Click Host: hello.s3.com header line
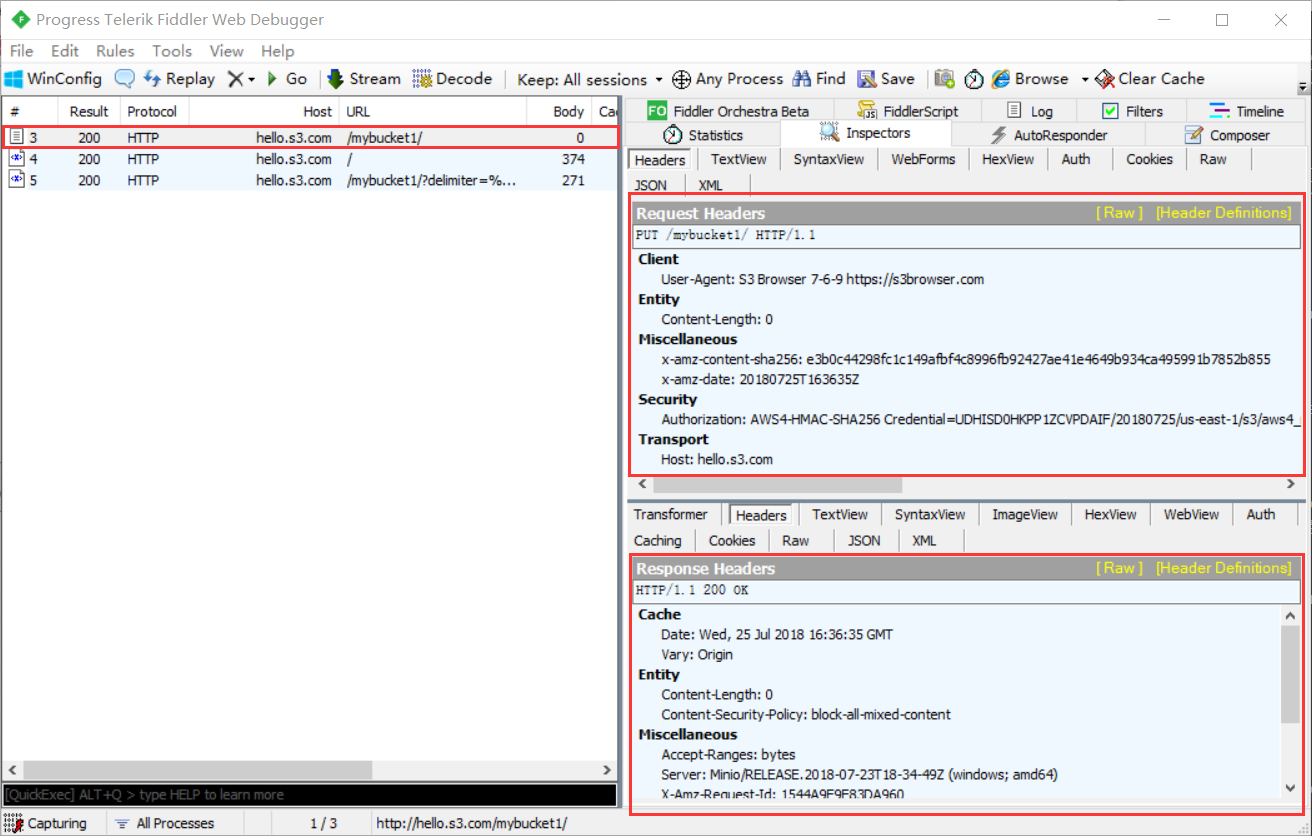The width and height of the screenshot is (1312, 836). point(717,459)
